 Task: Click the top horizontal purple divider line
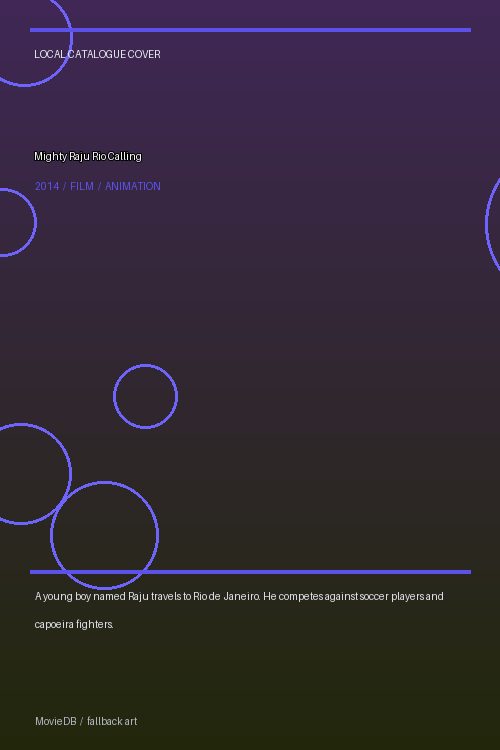click(250, 30)
